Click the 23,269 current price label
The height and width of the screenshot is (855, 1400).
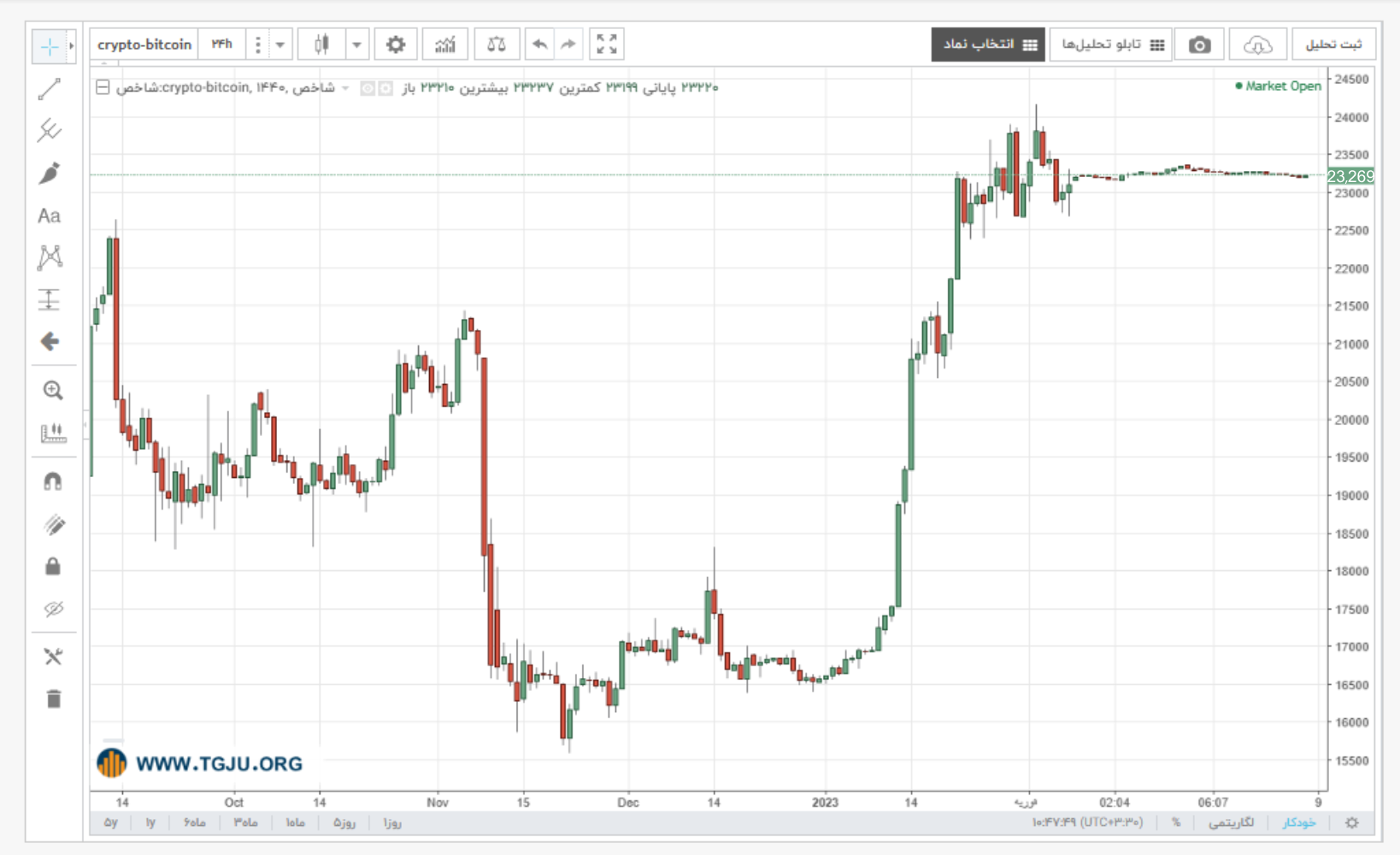click(x=1350, y=176)
